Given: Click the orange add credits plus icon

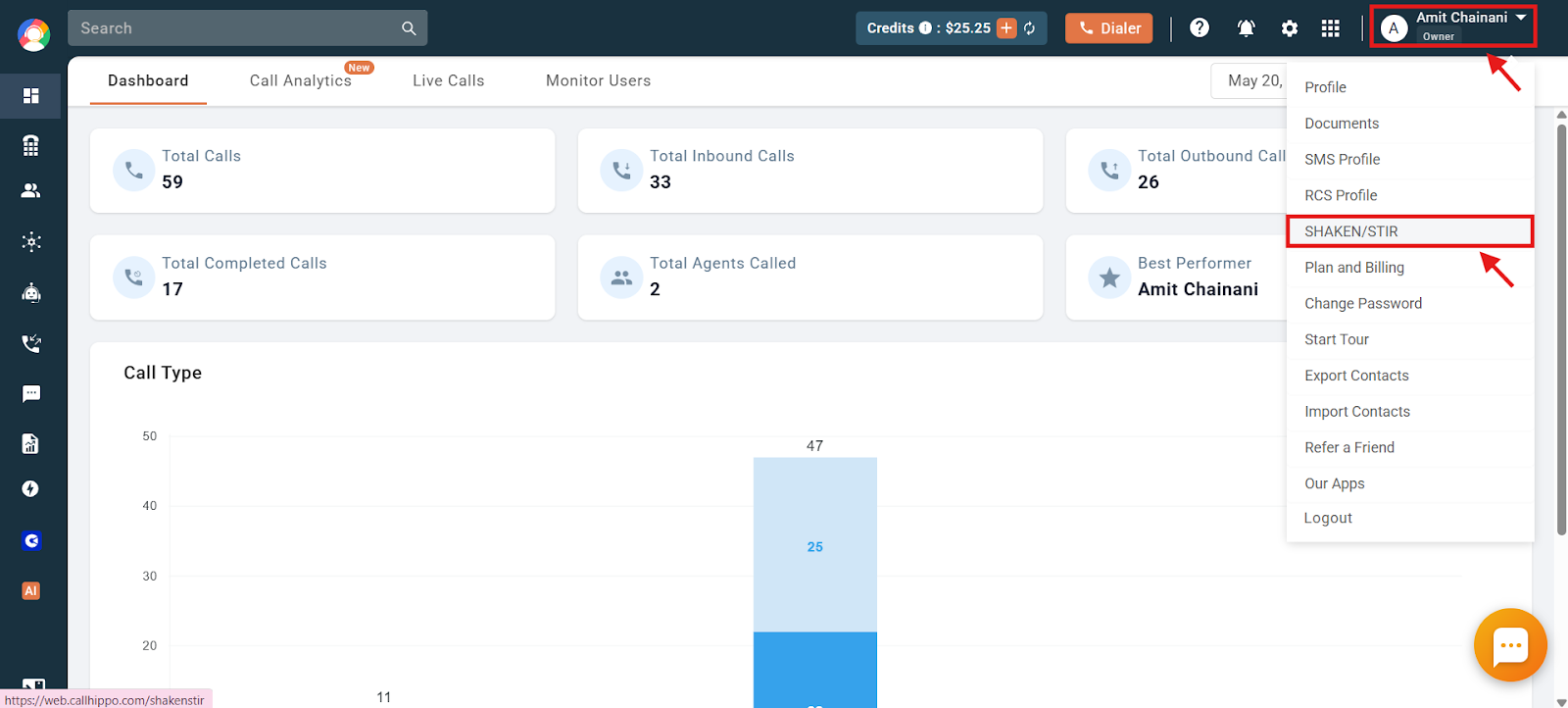Looking at the screenshot, I should 1006,28.
